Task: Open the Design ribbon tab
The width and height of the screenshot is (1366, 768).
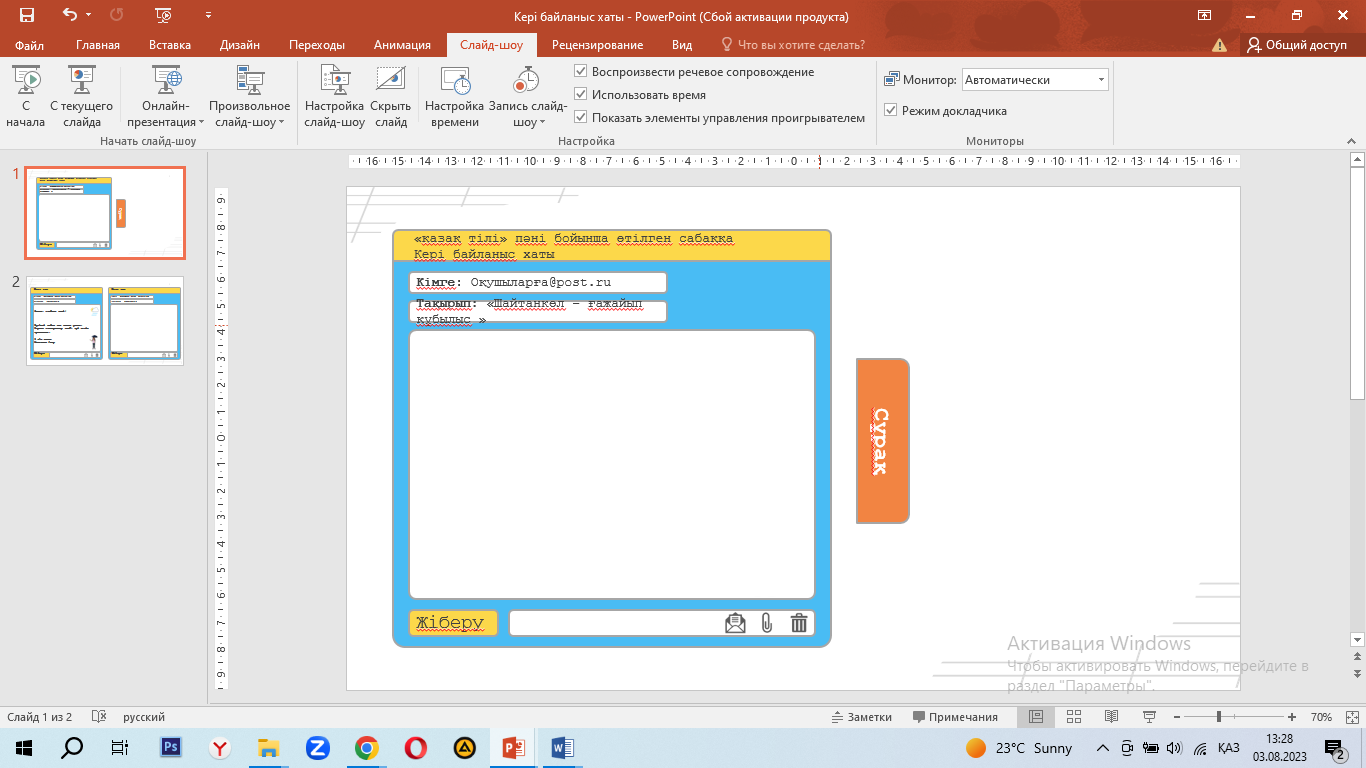Action: [240, 45]
